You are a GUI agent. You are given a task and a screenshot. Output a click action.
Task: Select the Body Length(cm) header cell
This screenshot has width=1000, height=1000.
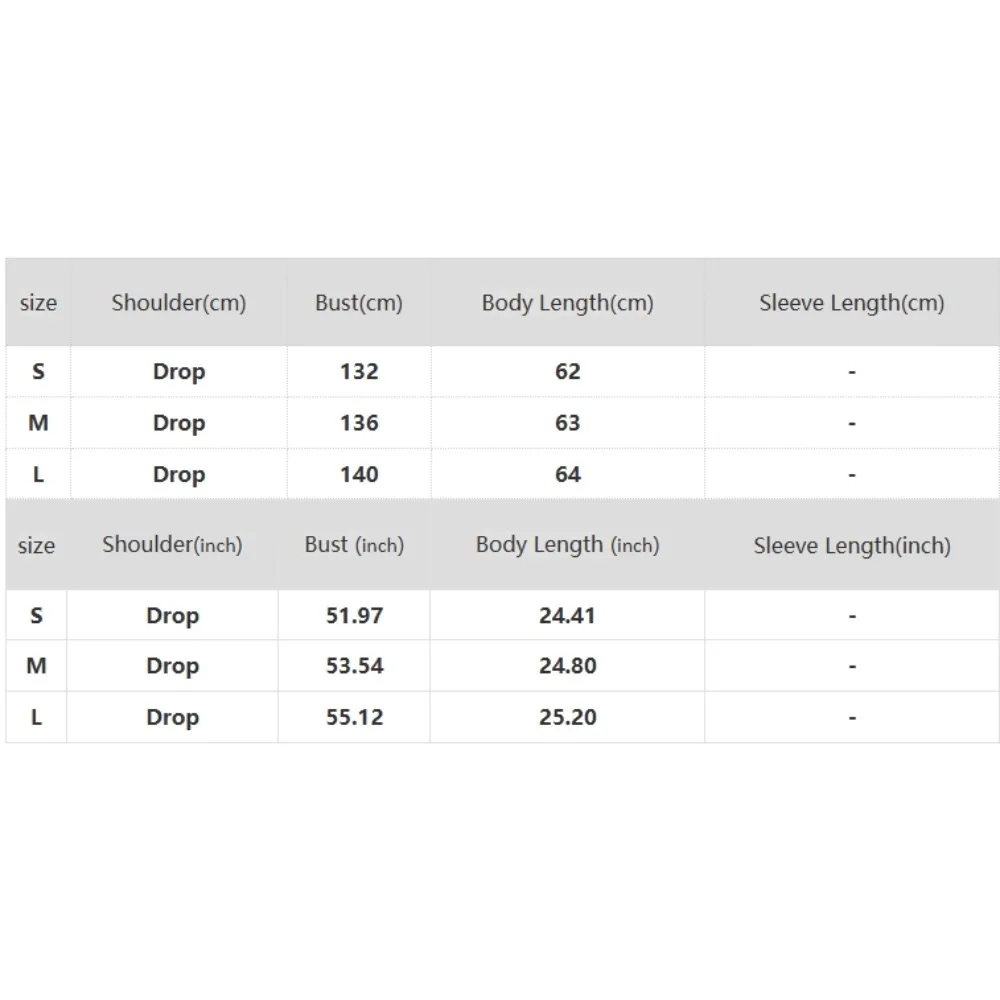(x=567, y=303)
